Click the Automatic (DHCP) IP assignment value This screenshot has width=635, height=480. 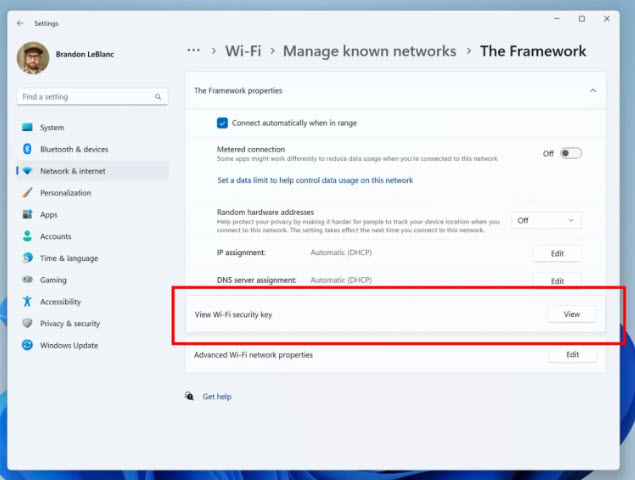pyautogui.click(x=341, y=252)
